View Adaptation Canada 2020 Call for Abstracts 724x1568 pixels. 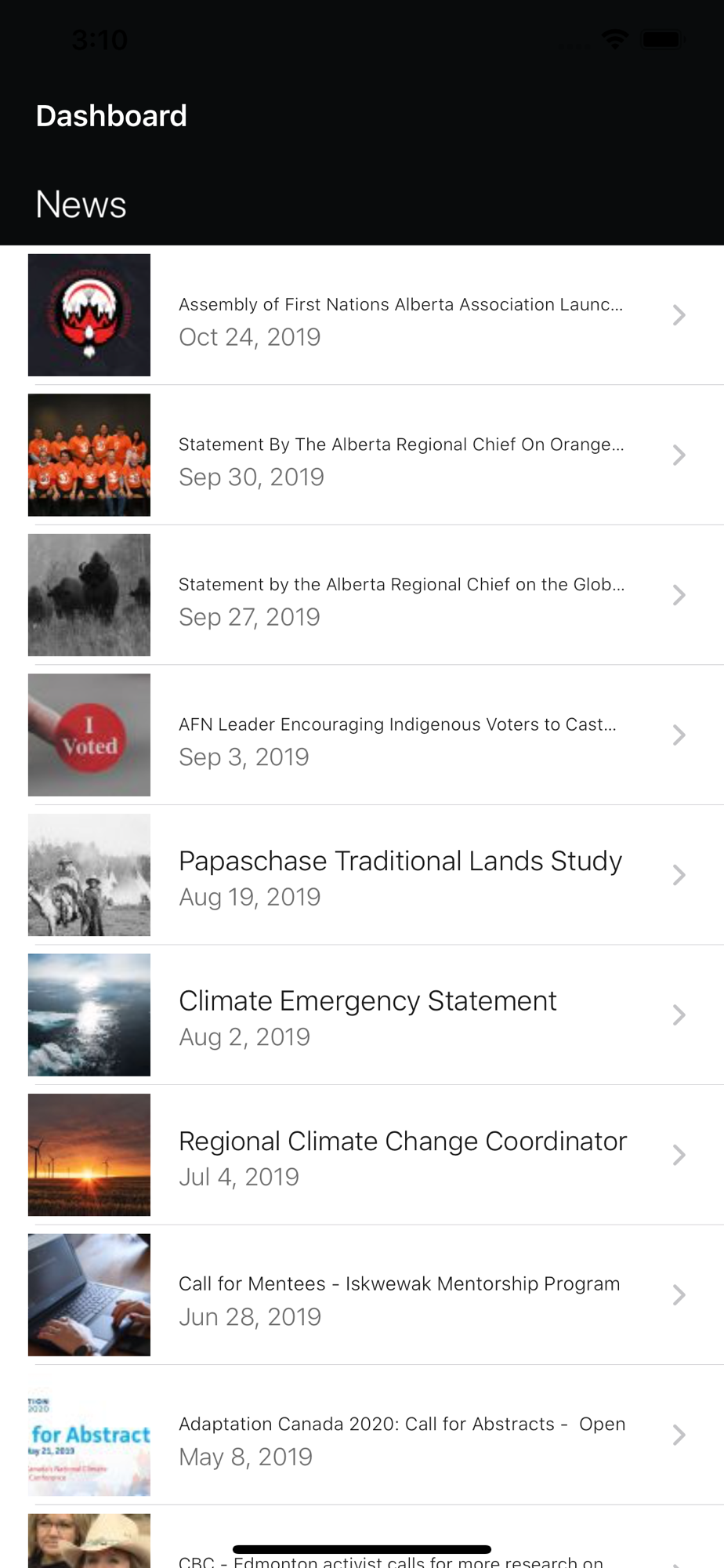click(401, 1424)
